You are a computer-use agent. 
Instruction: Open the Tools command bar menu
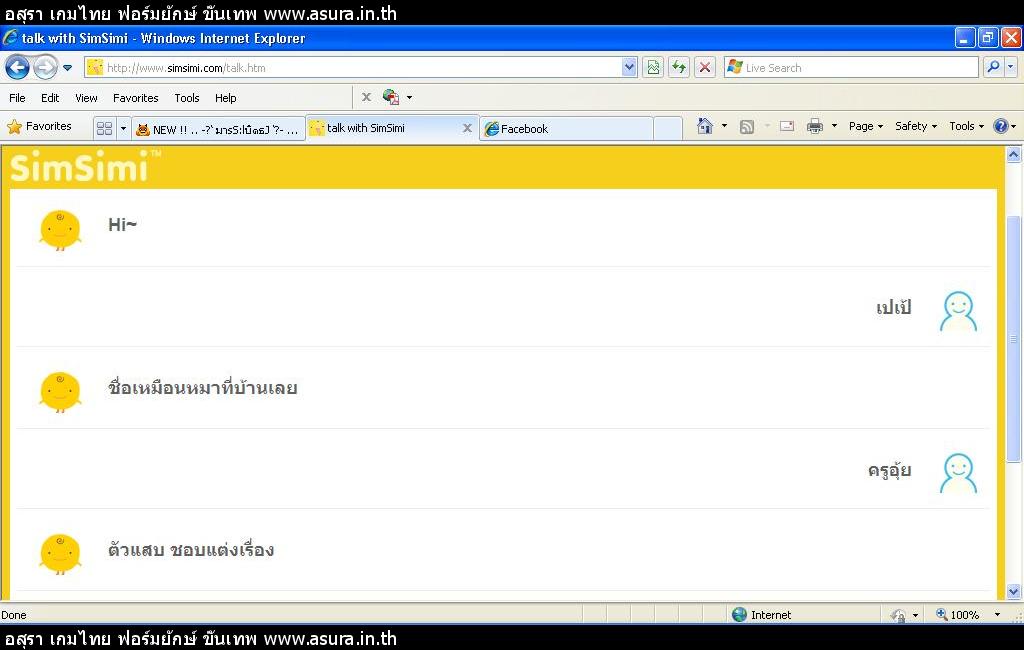tap(967, 126)
